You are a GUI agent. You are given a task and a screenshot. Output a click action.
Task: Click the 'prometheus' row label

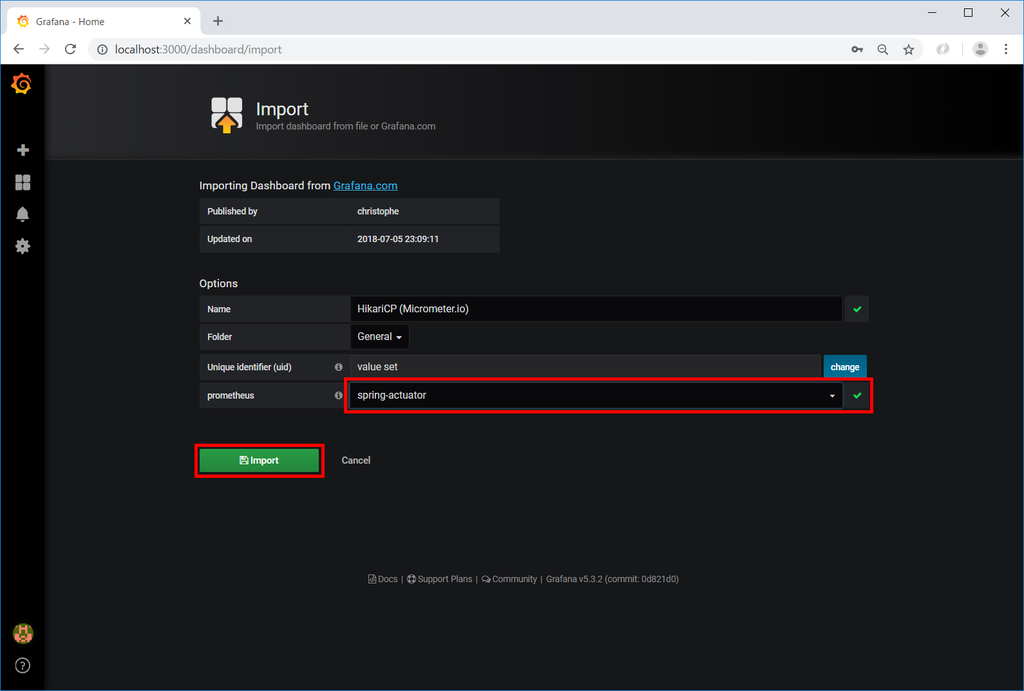[x=231, y=395]
